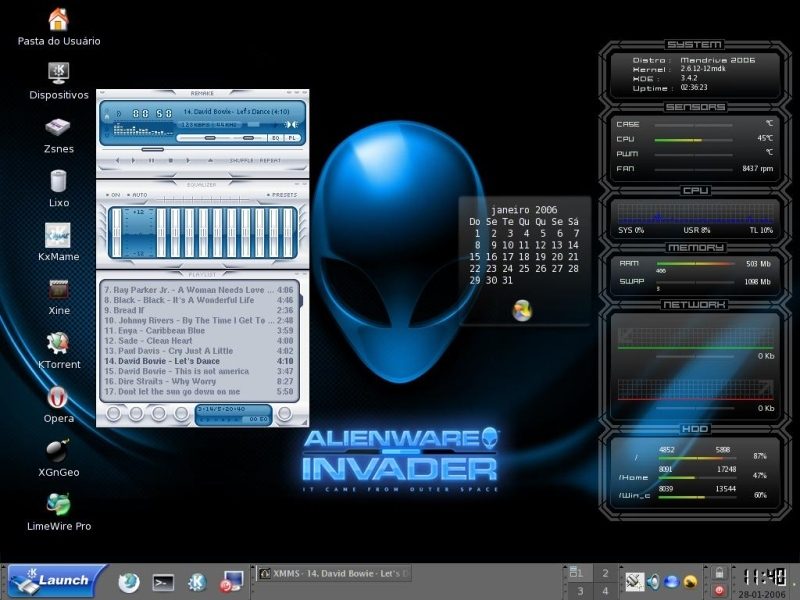Select playlist track 10 Johnny Rivers
This screenshot has width=800, height=600.
198,320
